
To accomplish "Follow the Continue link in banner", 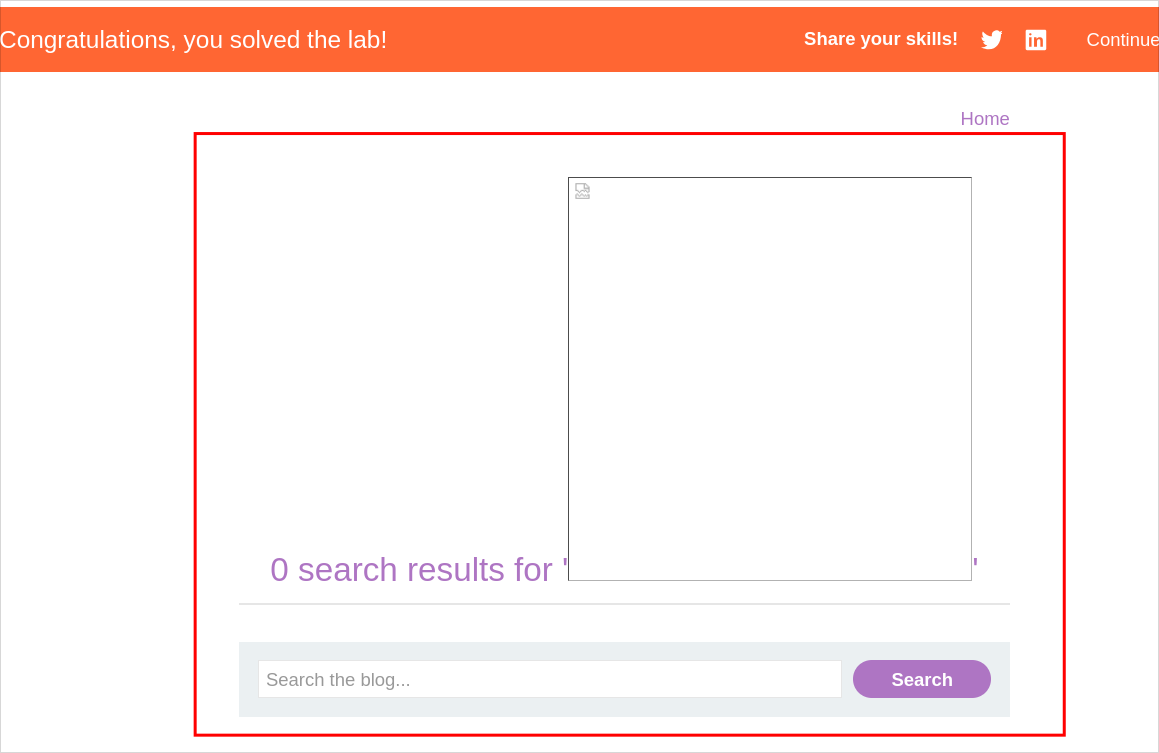I will (x=1122, y=40).
